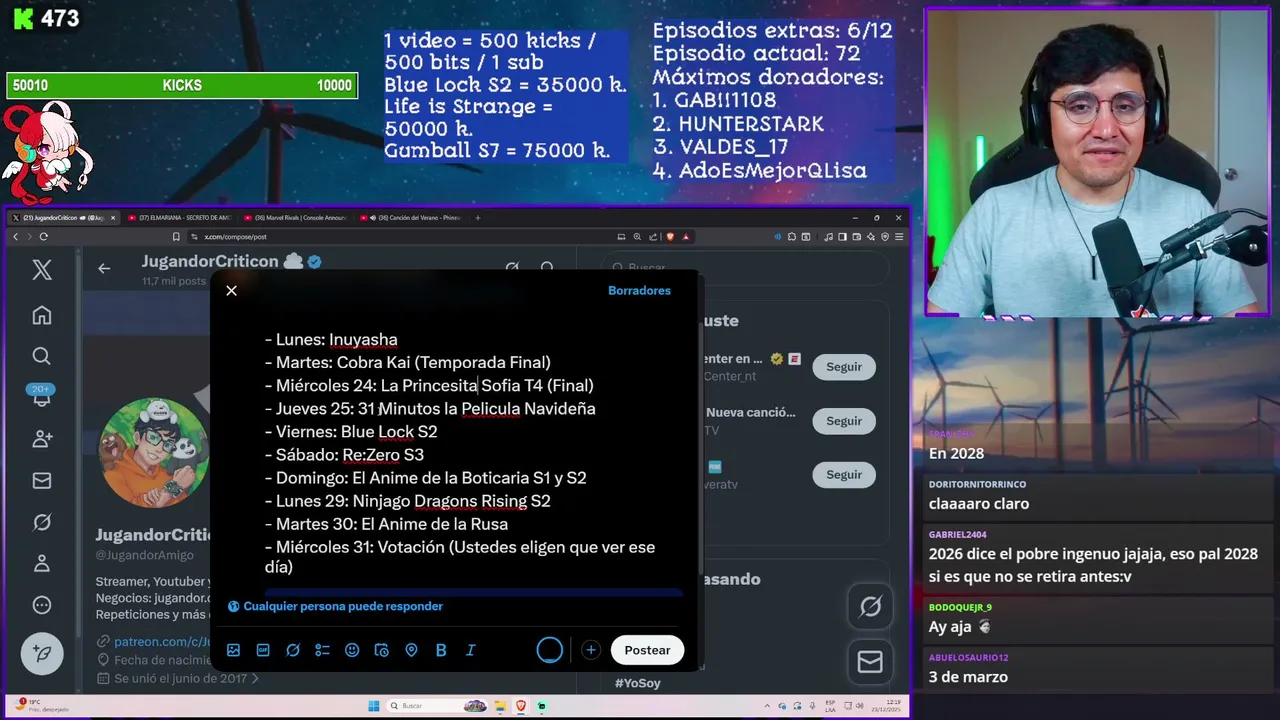
Task: Bookmark this page in the browser
Action: pos(176,237)
